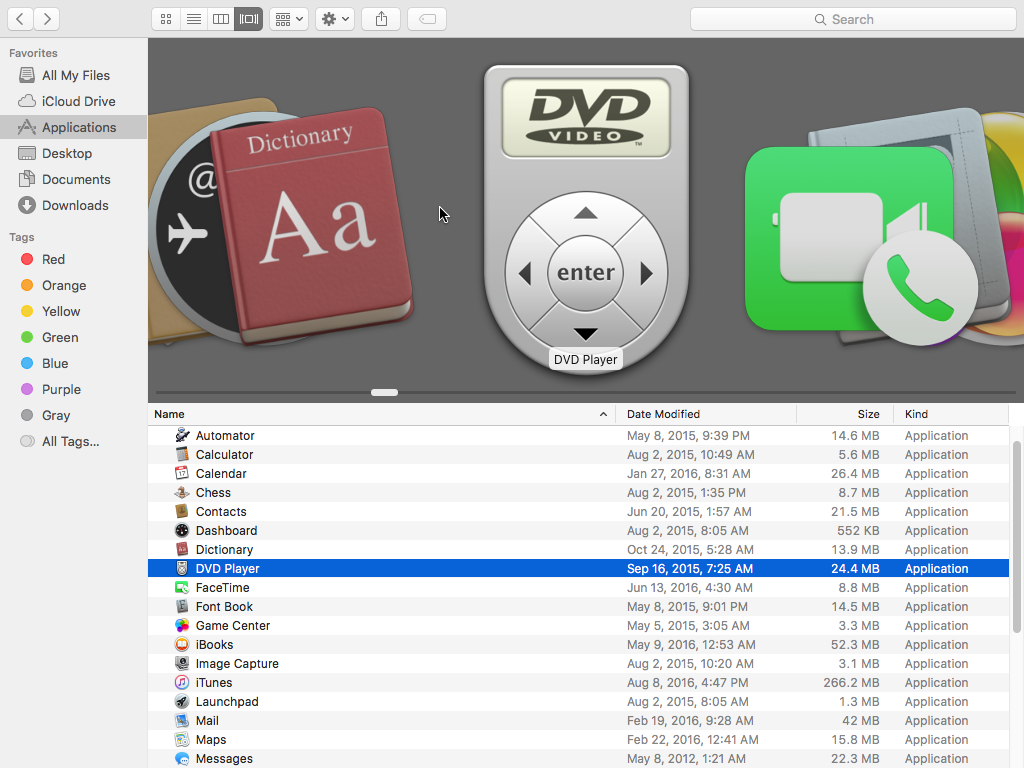
Task: Filter by the Red tag
Action: (74, 259)
